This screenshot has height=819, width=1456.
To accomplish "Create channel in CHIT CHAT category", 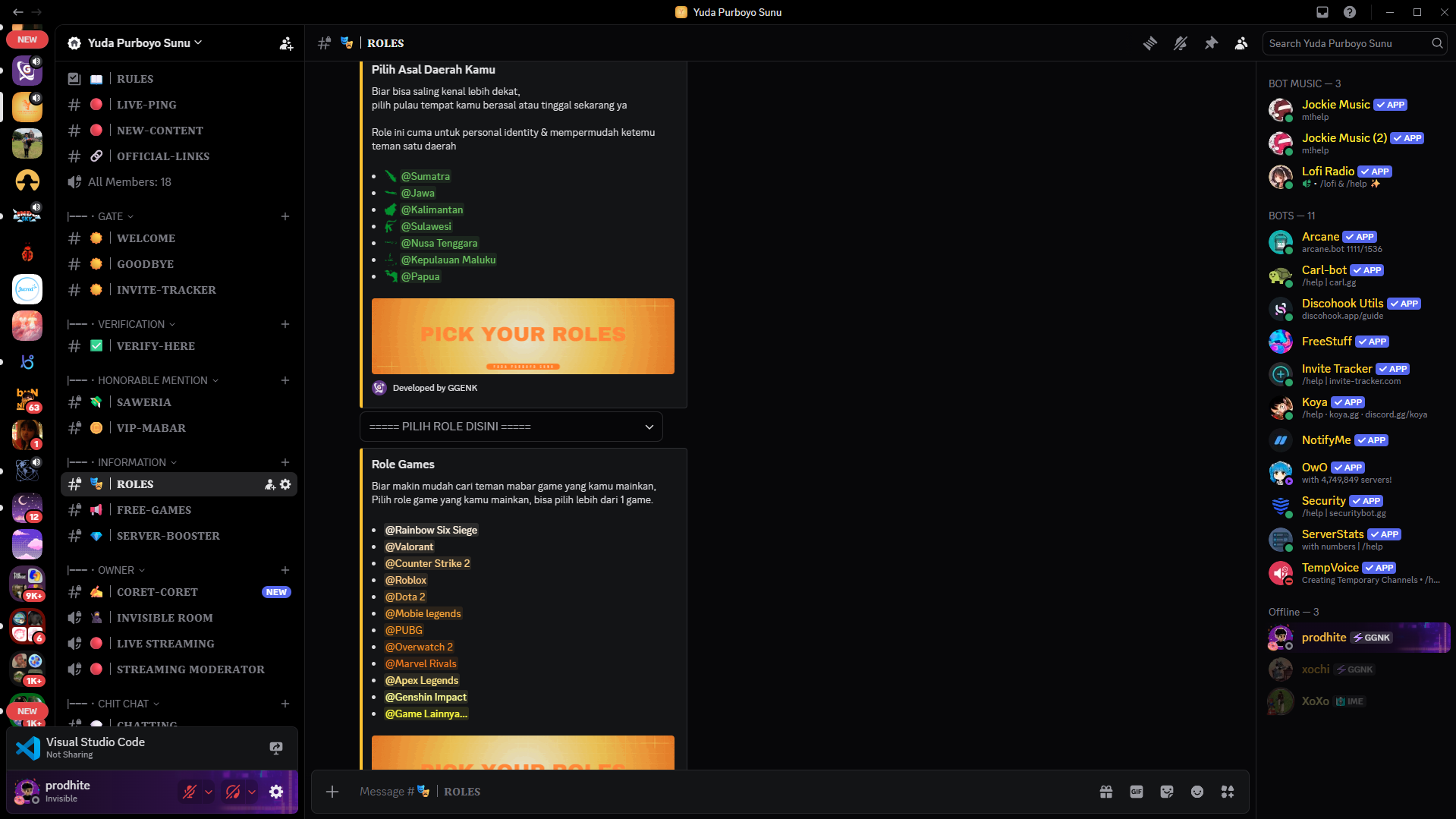I will pos(285,704).
